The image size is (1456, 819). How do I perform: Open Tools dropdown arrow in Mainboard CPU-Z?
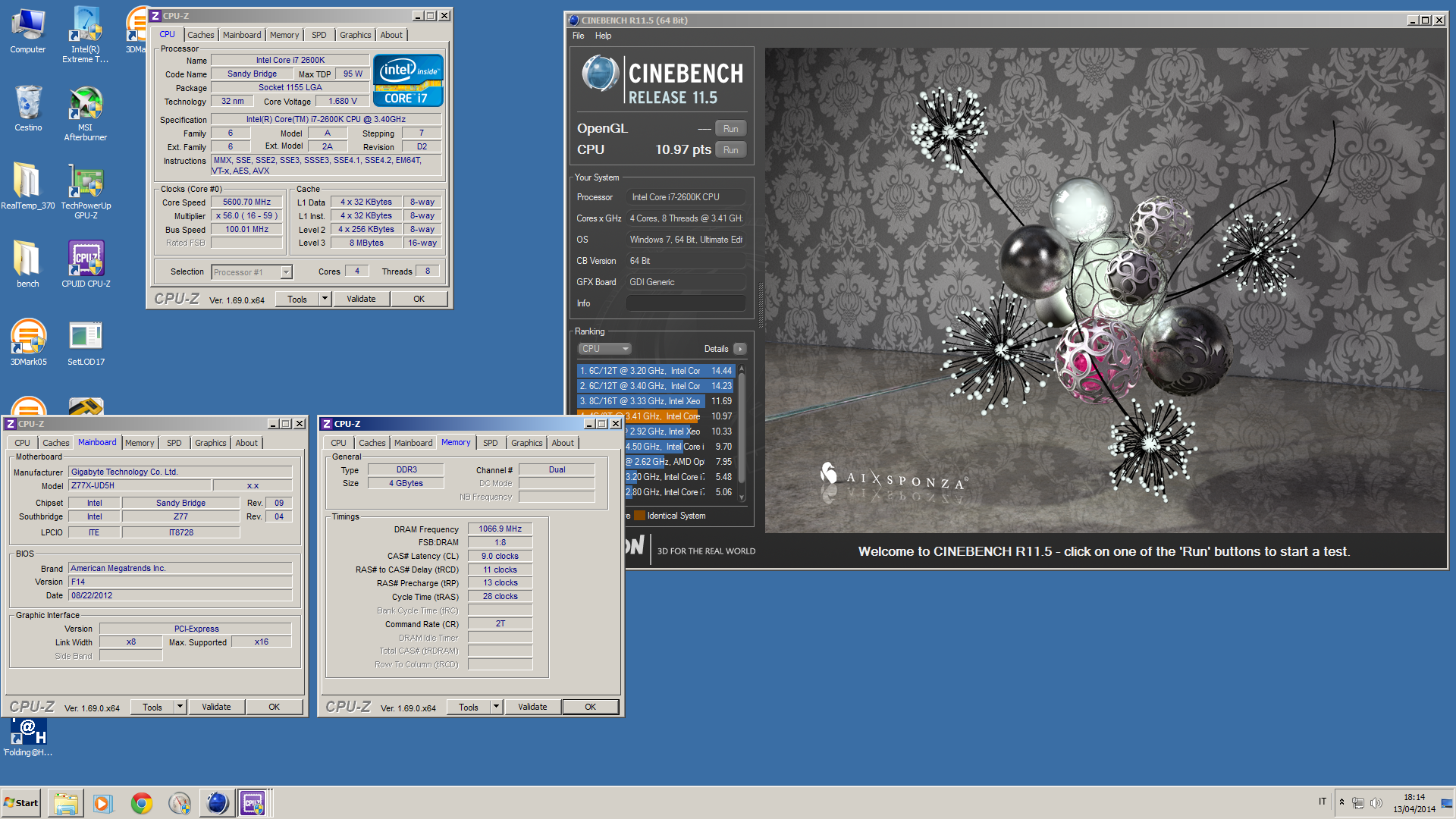coord(180,707)
